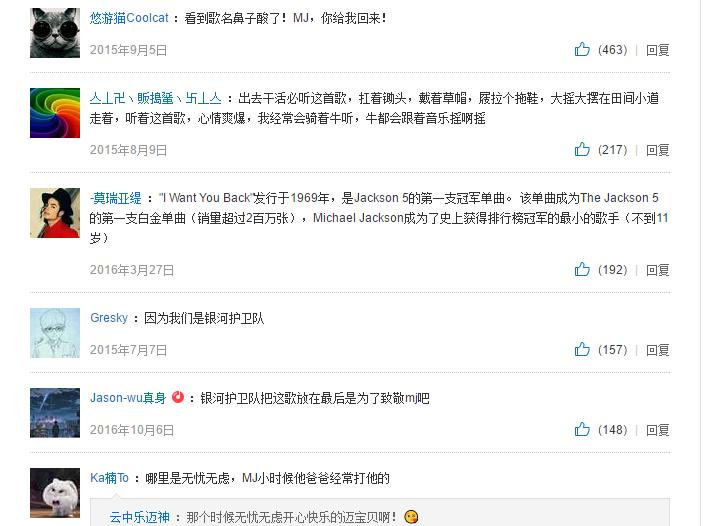
Task: Click the emoji in 云中乐迈神's reply
Action: click(411, 517)
